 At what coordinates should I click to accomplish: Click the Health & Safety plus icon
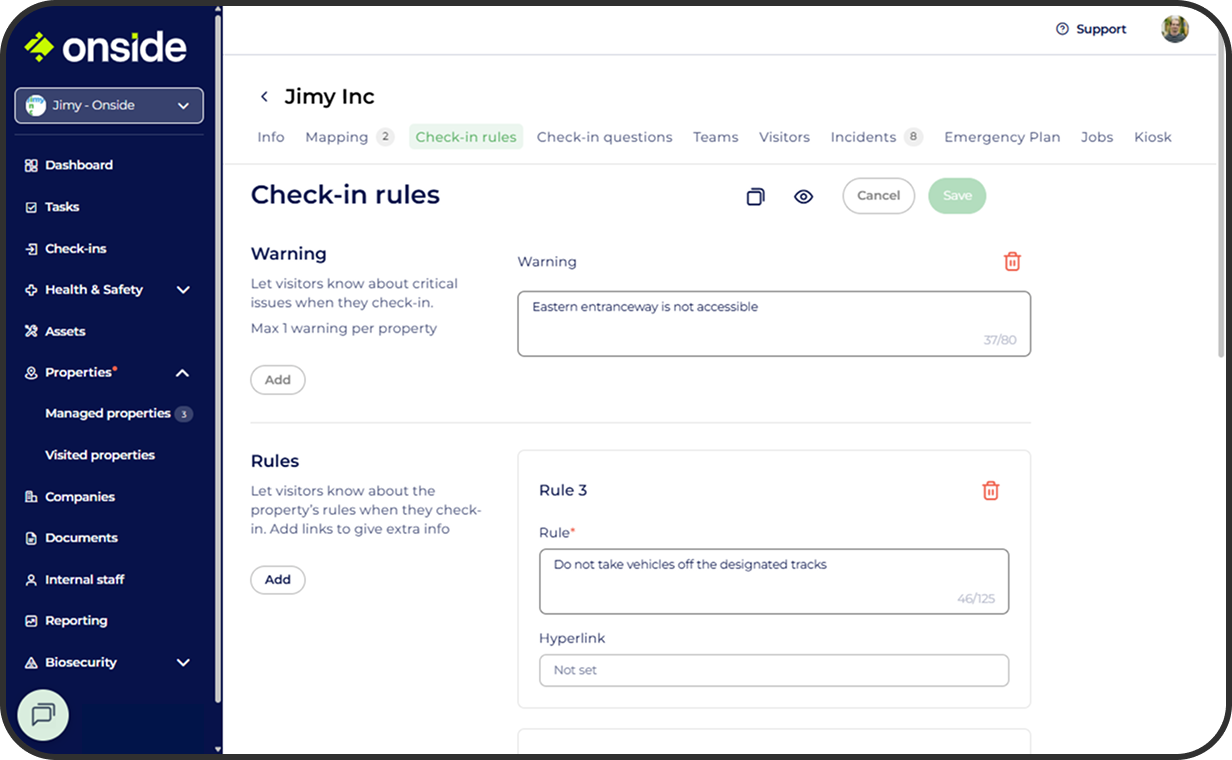[x=31, y=290]
